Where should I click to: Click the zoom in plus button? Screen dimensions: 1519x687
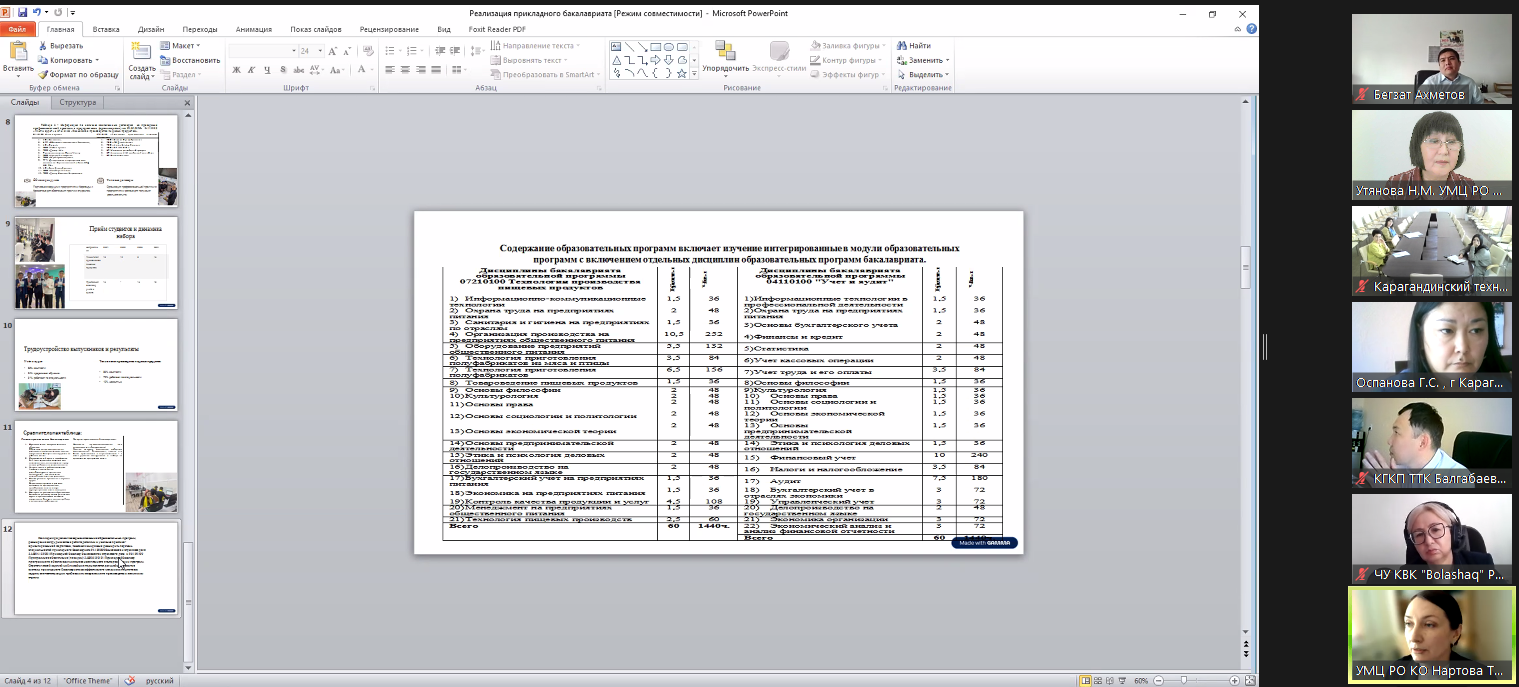click(1232, 680)
